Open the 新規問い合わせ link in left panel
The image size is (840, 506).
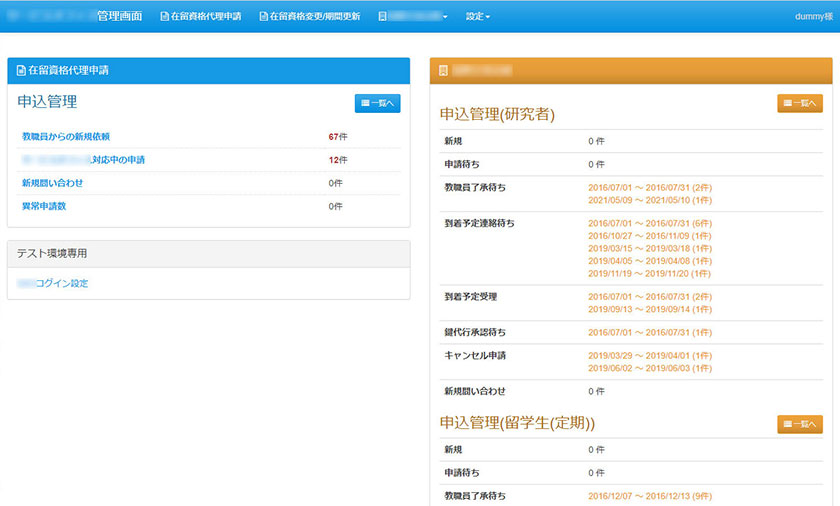pyautogui.click(x=52, y=183)
